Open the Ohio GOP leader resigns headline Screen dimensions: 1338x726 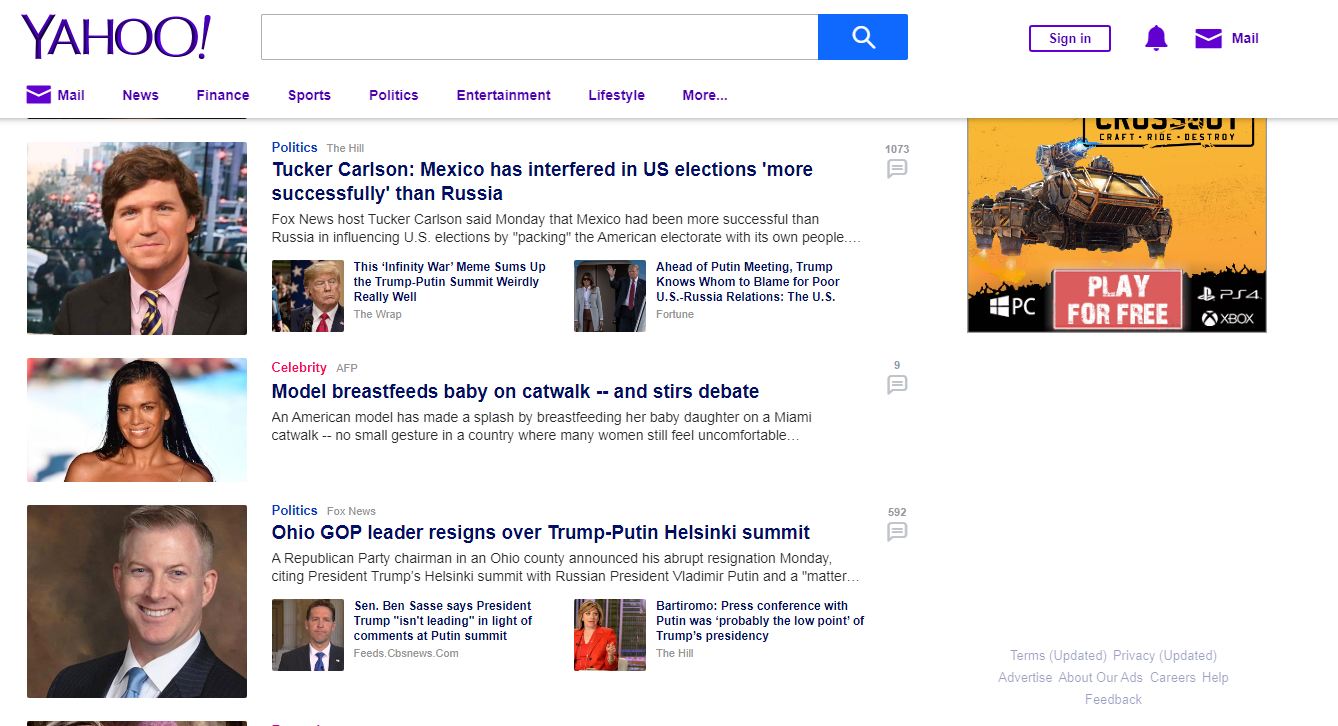point(540,532)
